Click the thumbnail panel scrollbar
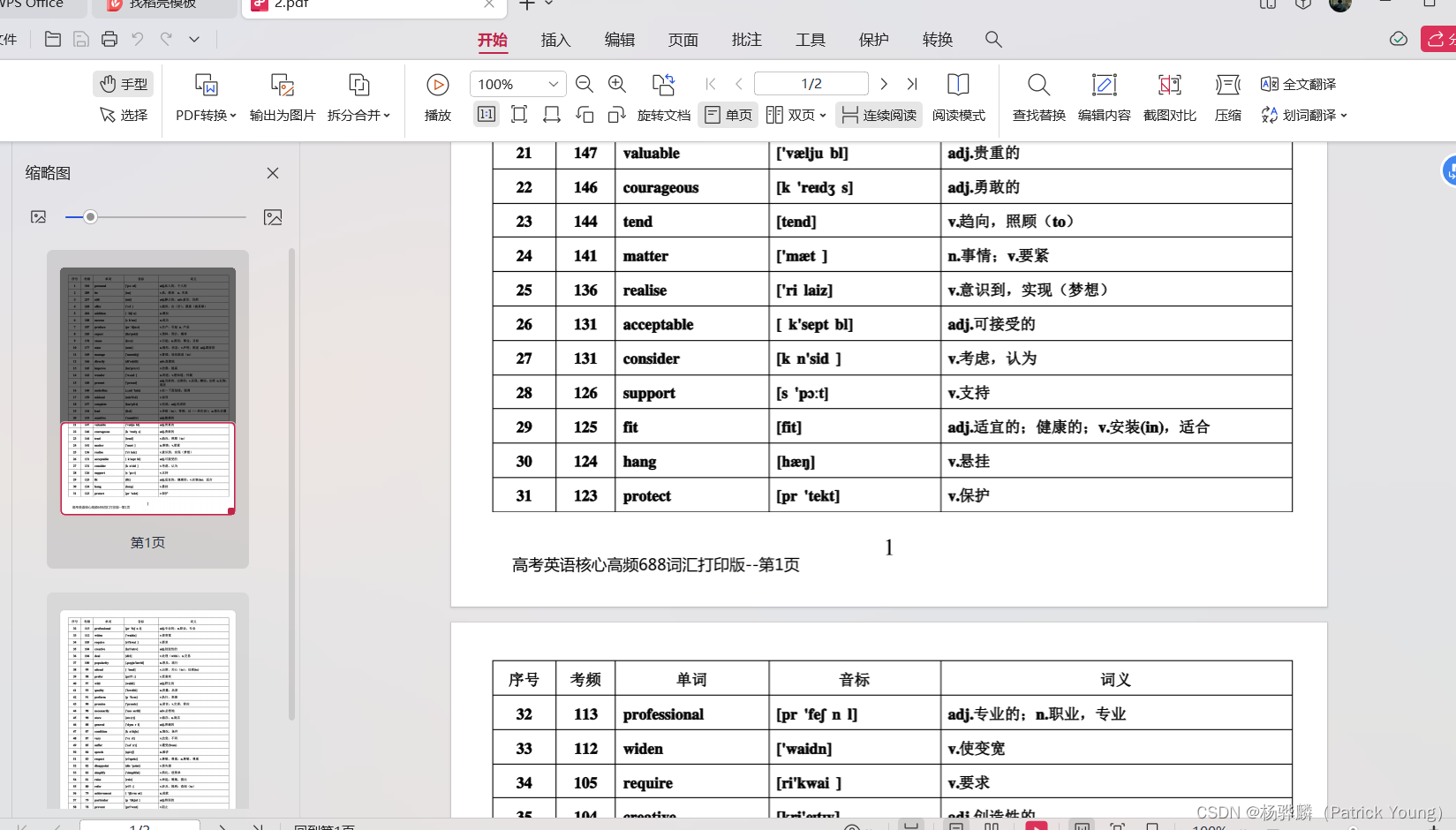The width and height of the screenshot is (1456, 830). tap(291, 484)
